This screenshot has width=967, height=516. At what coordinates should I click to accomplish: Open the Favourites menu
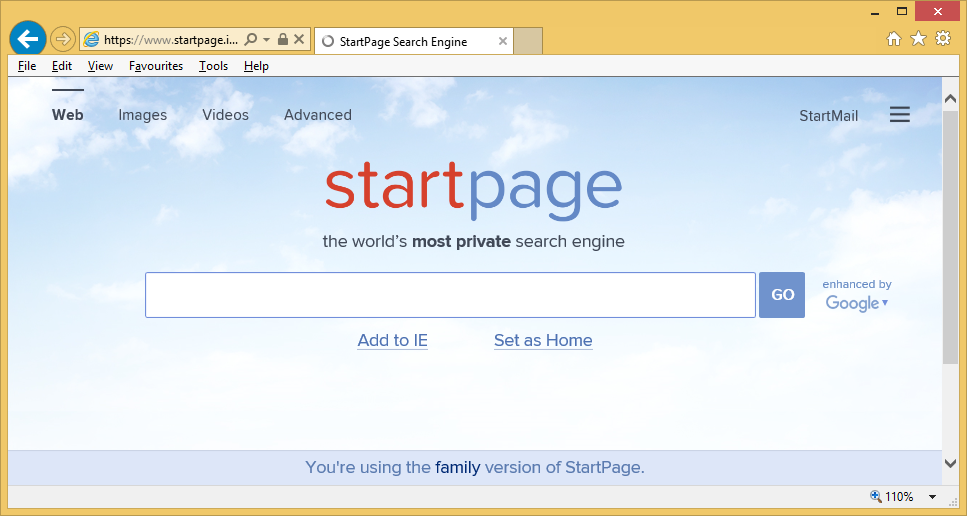[x=156, y=66]
